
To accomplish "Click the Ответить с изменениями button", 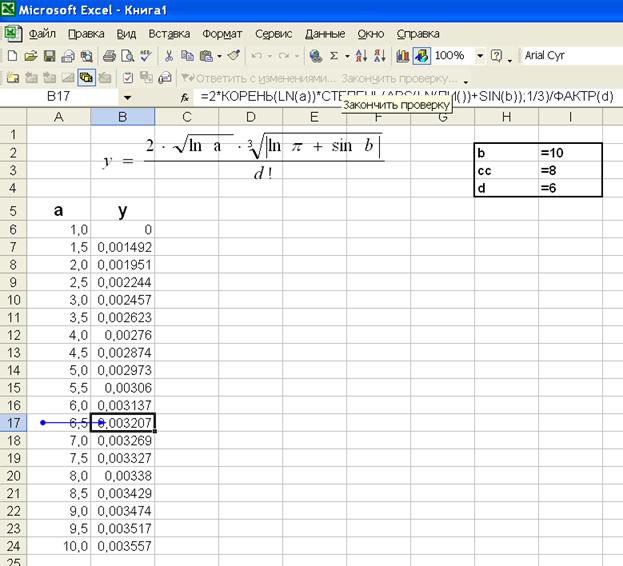I will click(x=258, y=78).
